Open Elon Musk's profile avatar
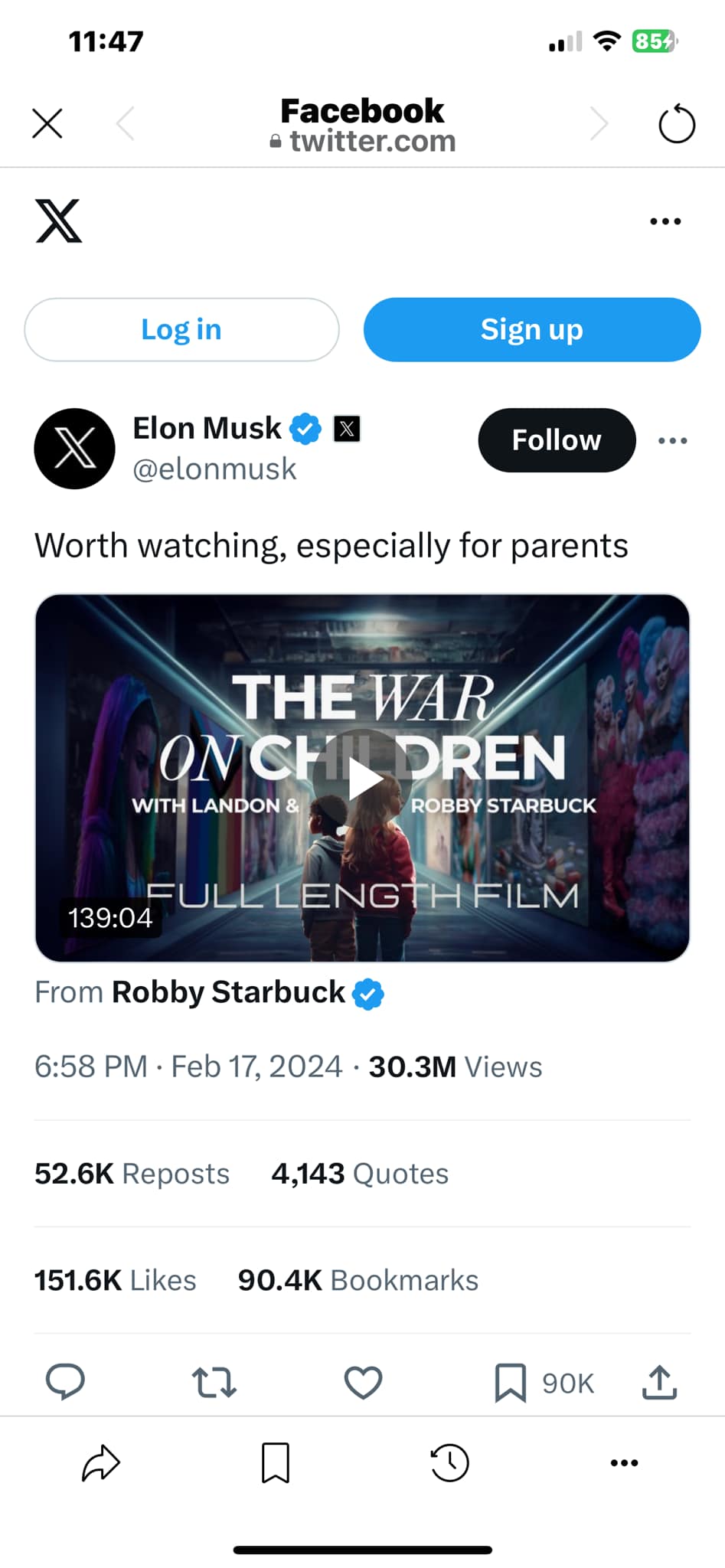Image resolution: width=725 pixels, height=1568 pixels. 74,449
